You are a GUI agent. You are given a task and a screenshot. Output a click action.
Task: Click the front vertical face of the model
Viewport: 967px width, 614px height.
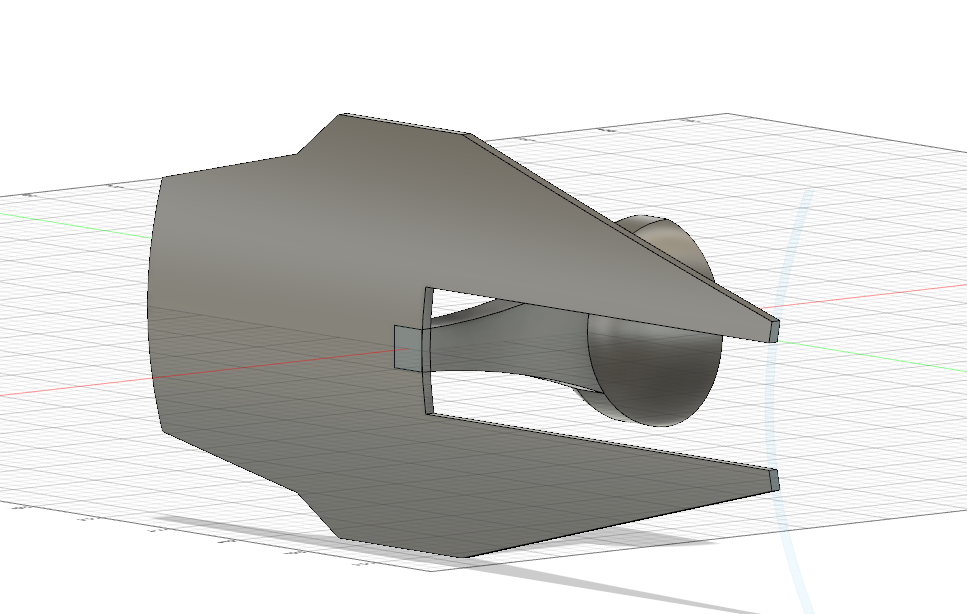[x=250, y=300]
